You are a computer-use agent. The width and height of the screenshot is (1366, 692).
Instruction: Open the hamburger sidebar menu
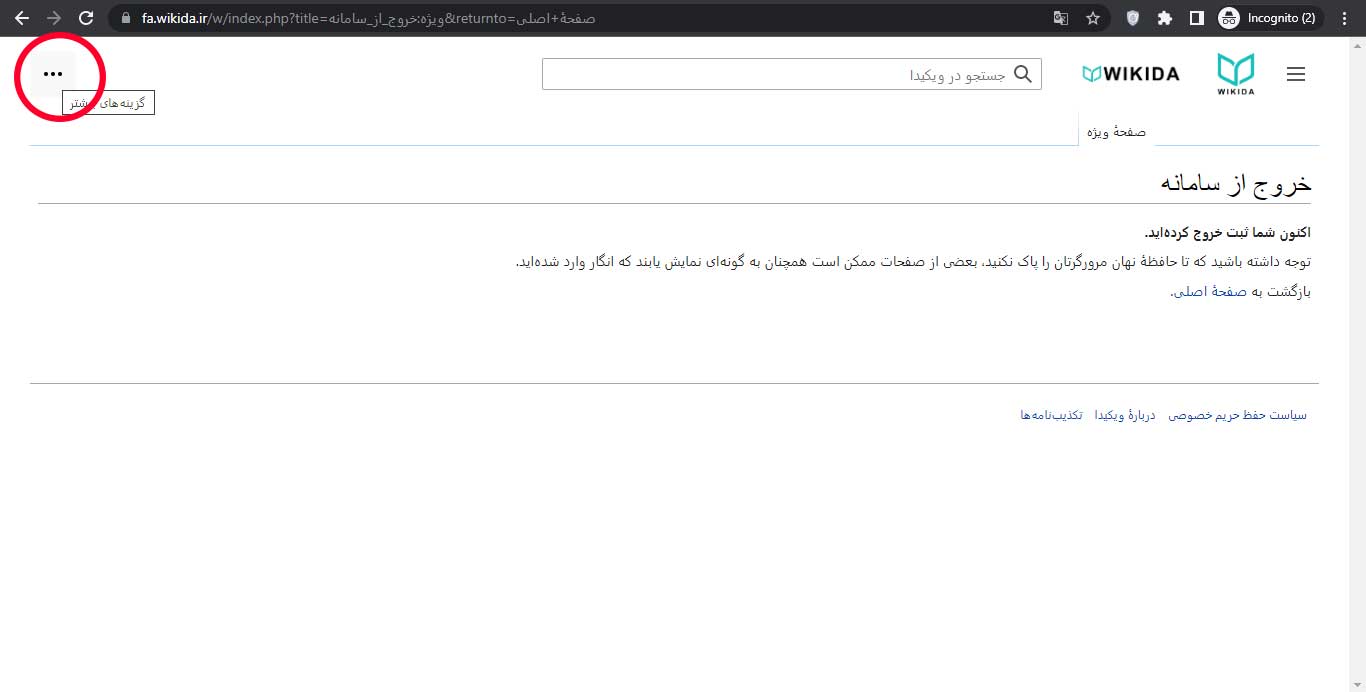[x=1296, y=74]
